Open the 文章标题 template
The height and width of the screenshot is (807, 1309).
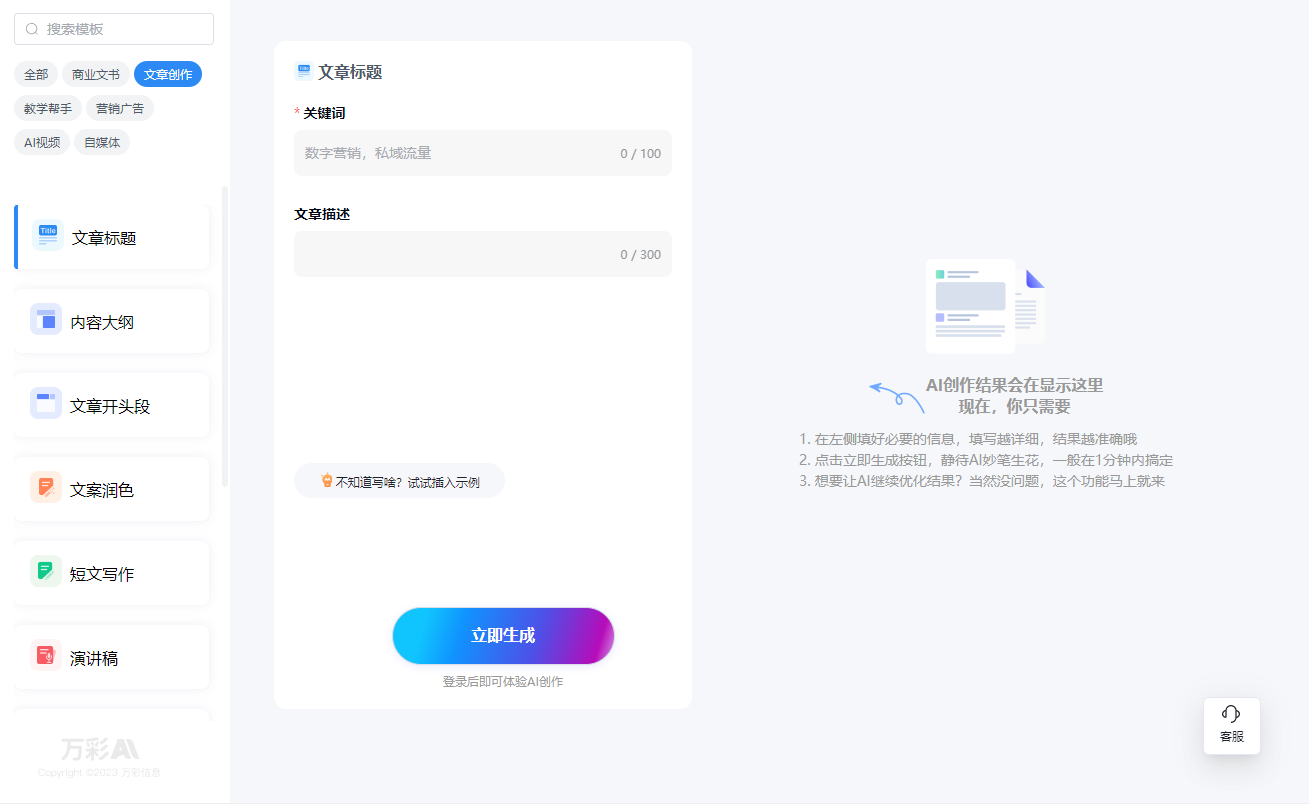112,237
